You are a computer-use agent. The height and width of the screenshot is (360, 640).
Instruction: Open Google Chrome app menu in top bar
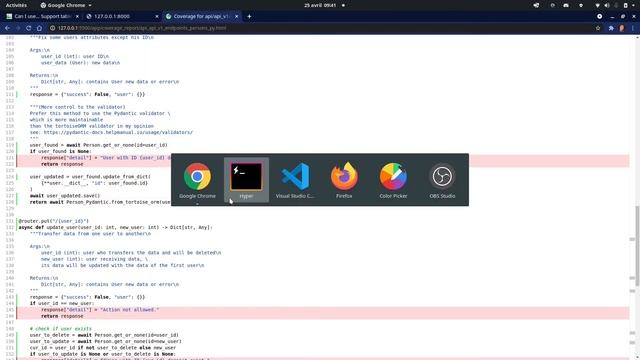coord(66,5)
